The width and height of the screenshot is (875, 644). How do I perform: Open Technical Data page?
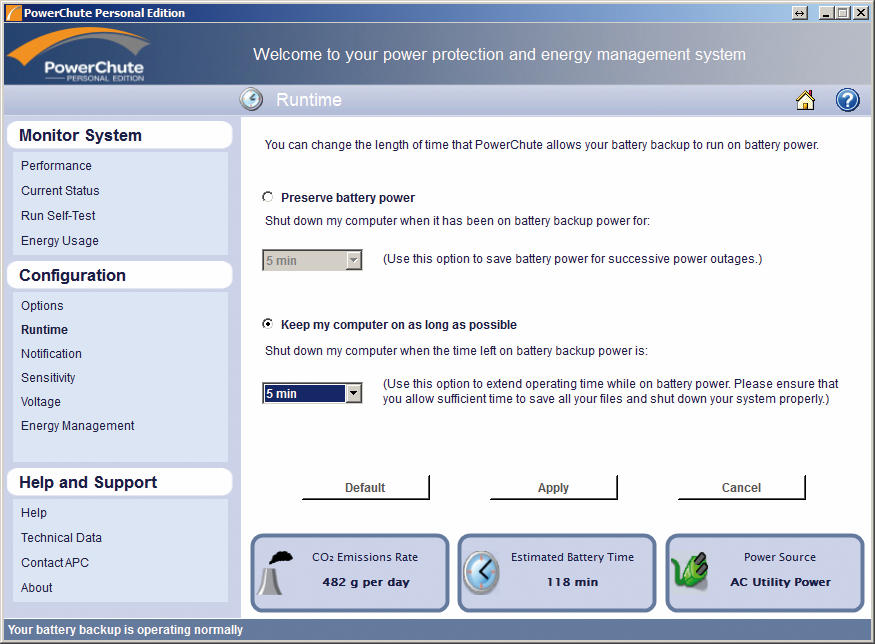pyautogui.click(x=61, y=537)
